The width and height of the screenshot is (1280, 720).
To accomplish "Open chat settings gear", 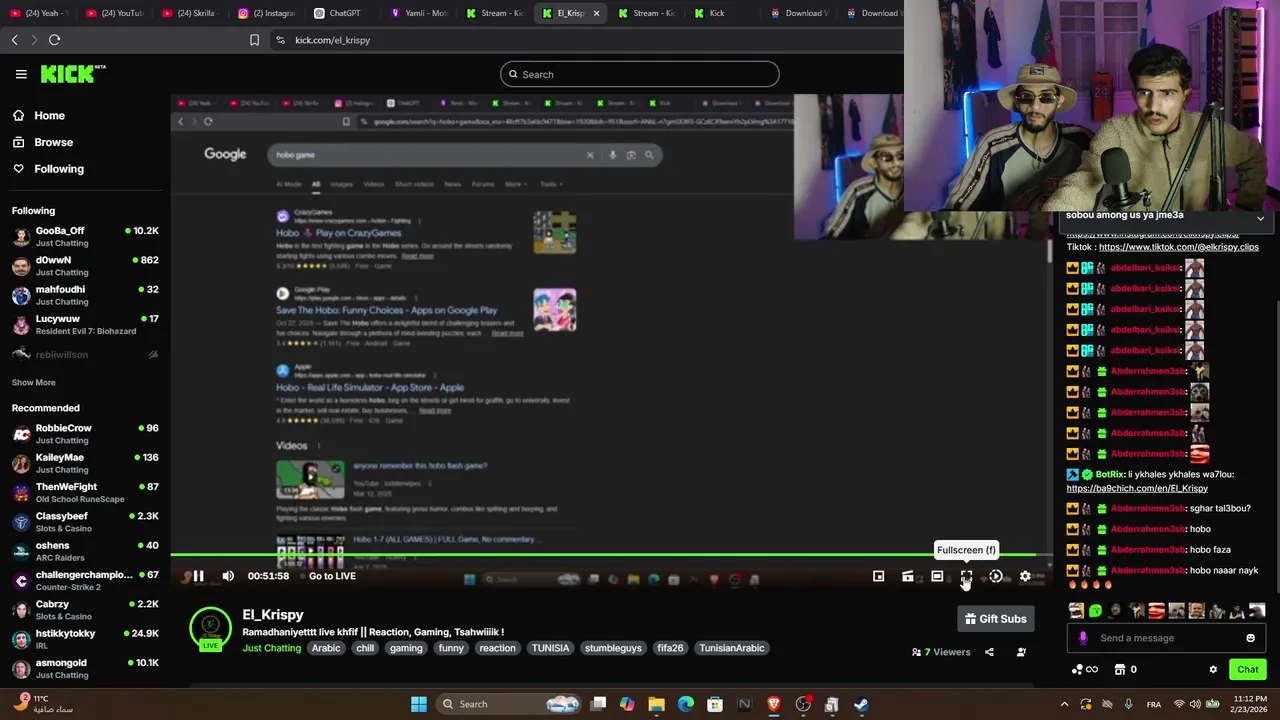I will pyautogui.click(x=1213, y=670).
